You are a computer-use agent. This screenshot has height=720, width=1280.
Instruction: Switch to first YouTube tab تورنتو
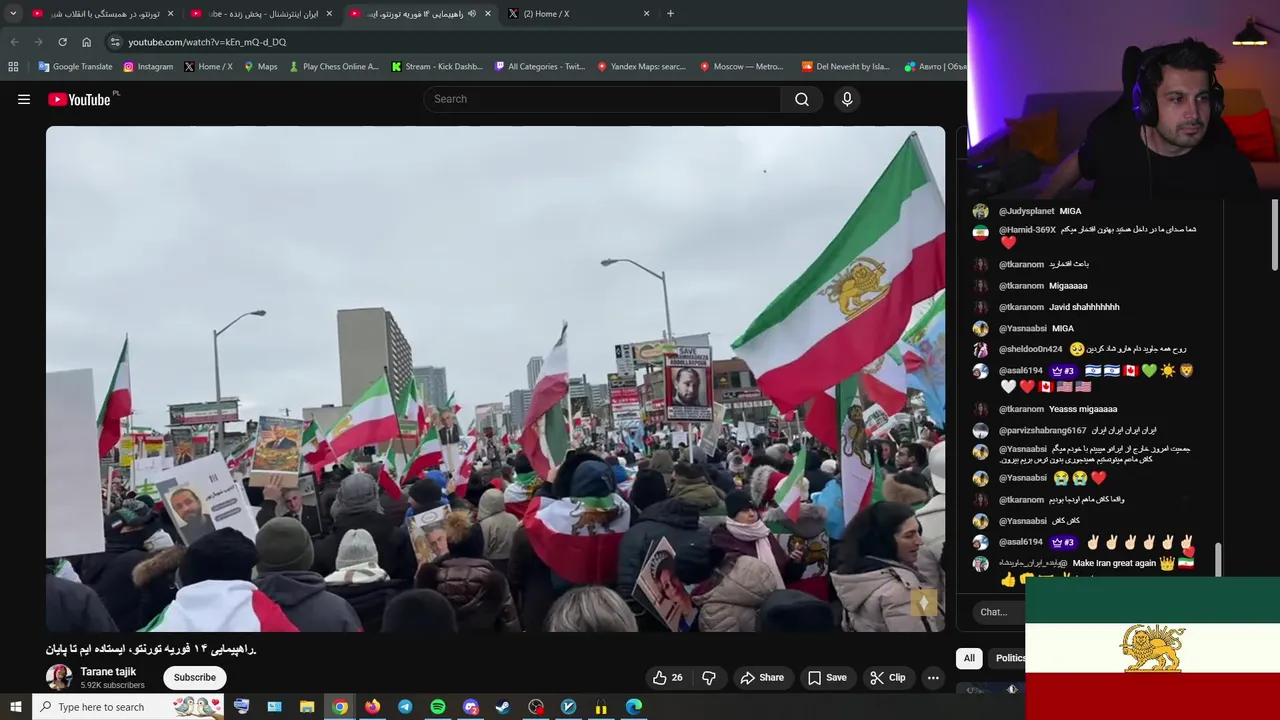point(102,14)
